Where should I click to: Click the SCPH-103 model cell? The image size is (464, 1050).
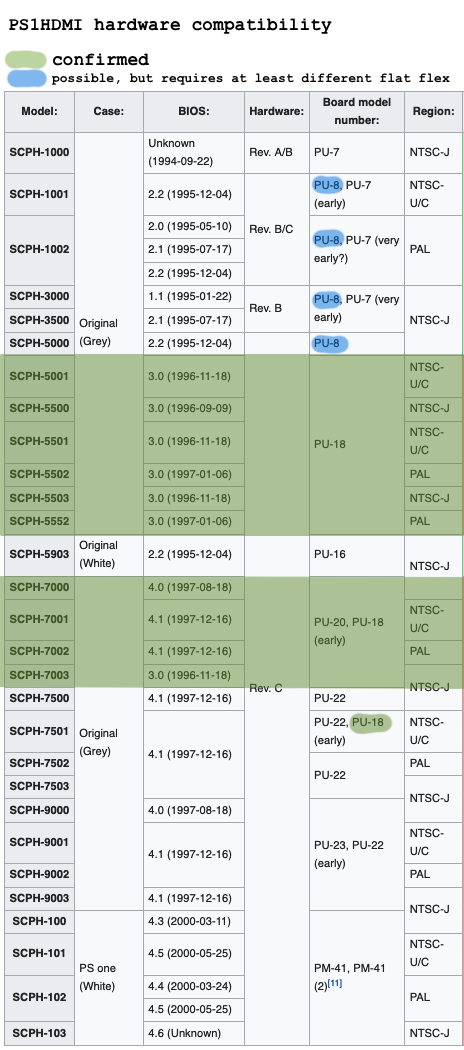click(x=40, y=1033)
